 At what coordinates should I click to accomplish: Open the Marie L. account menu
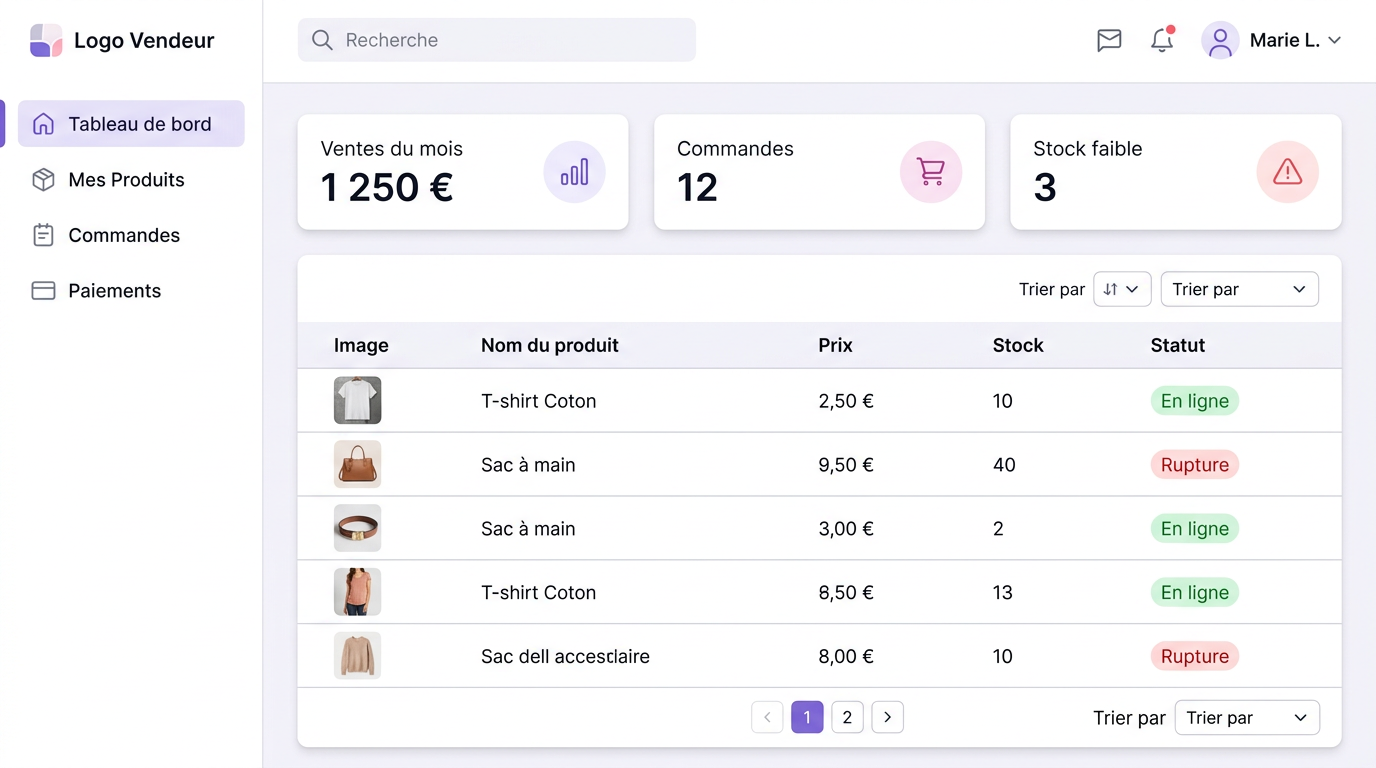pyautogui.click(x=1271, y=40)
